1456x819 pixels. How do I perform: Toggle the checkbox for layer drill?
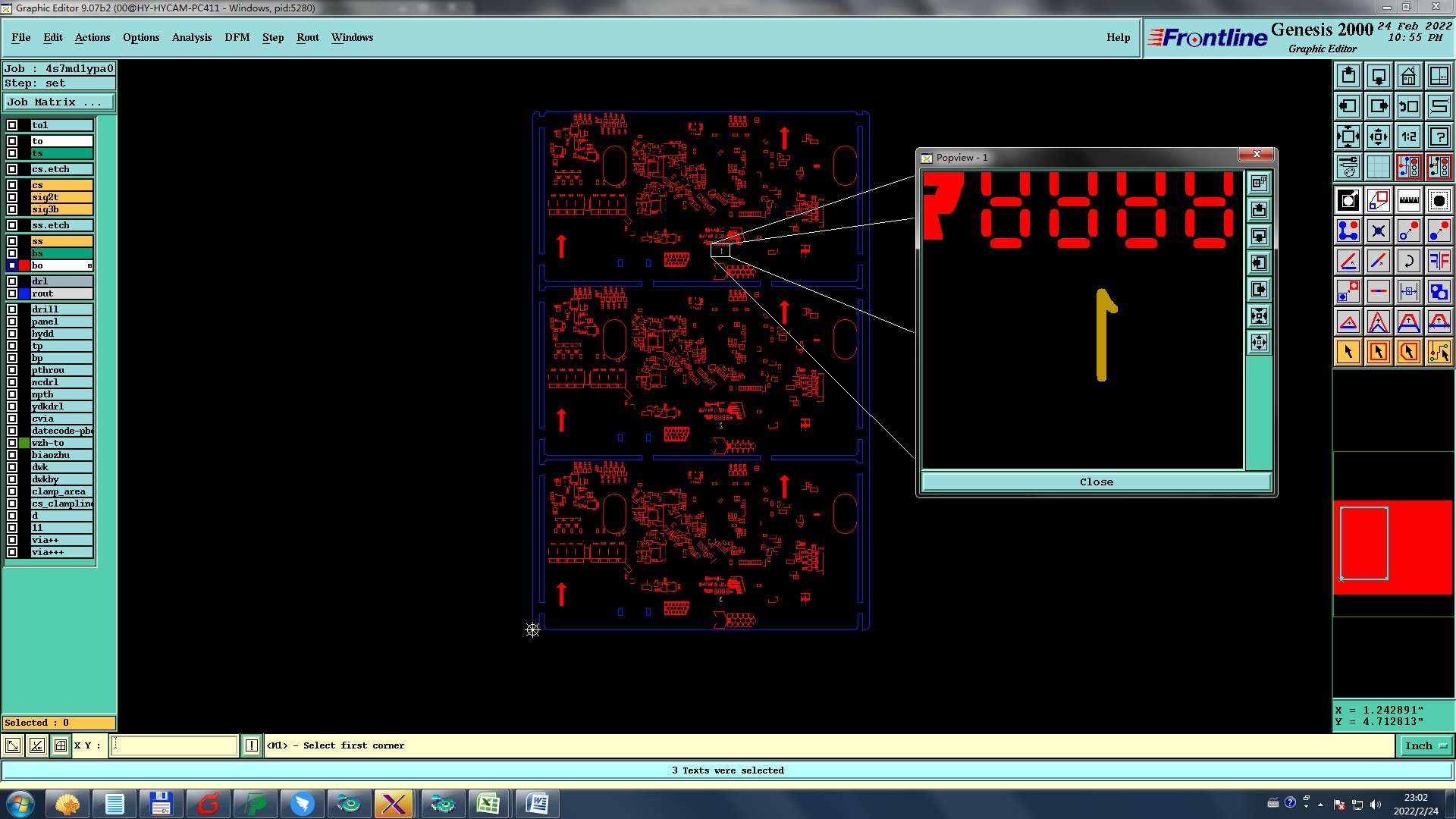click(12, 309)
